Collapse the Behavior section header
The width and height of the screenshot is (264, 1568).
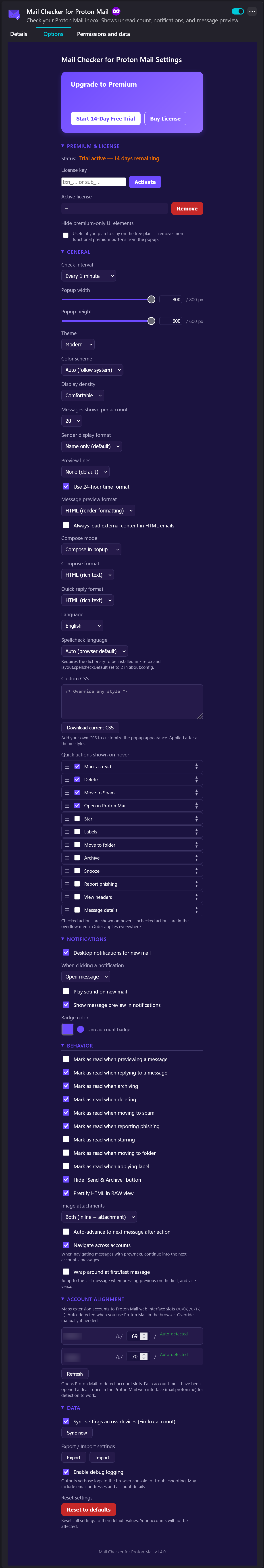pyautogui.click(x=77, y=1046)
